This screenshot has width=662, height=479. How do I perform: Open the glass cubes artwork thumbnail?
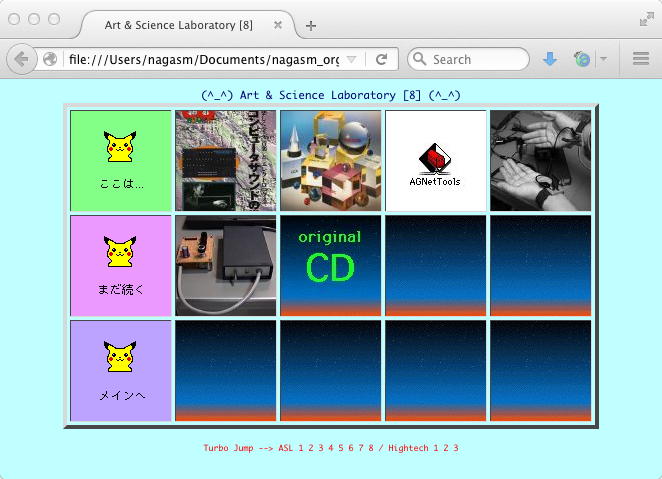pos(331,161)
